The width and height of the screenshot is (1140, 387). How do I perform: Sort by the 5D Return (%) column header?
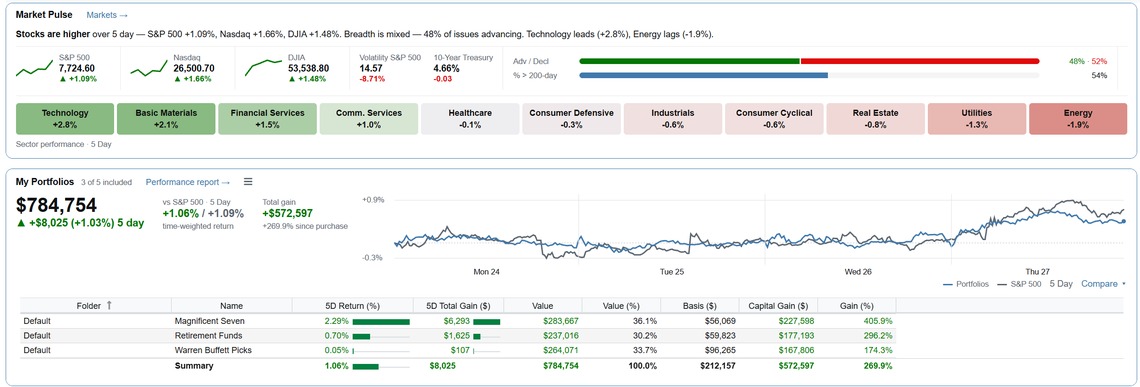(x=352, y=306)
